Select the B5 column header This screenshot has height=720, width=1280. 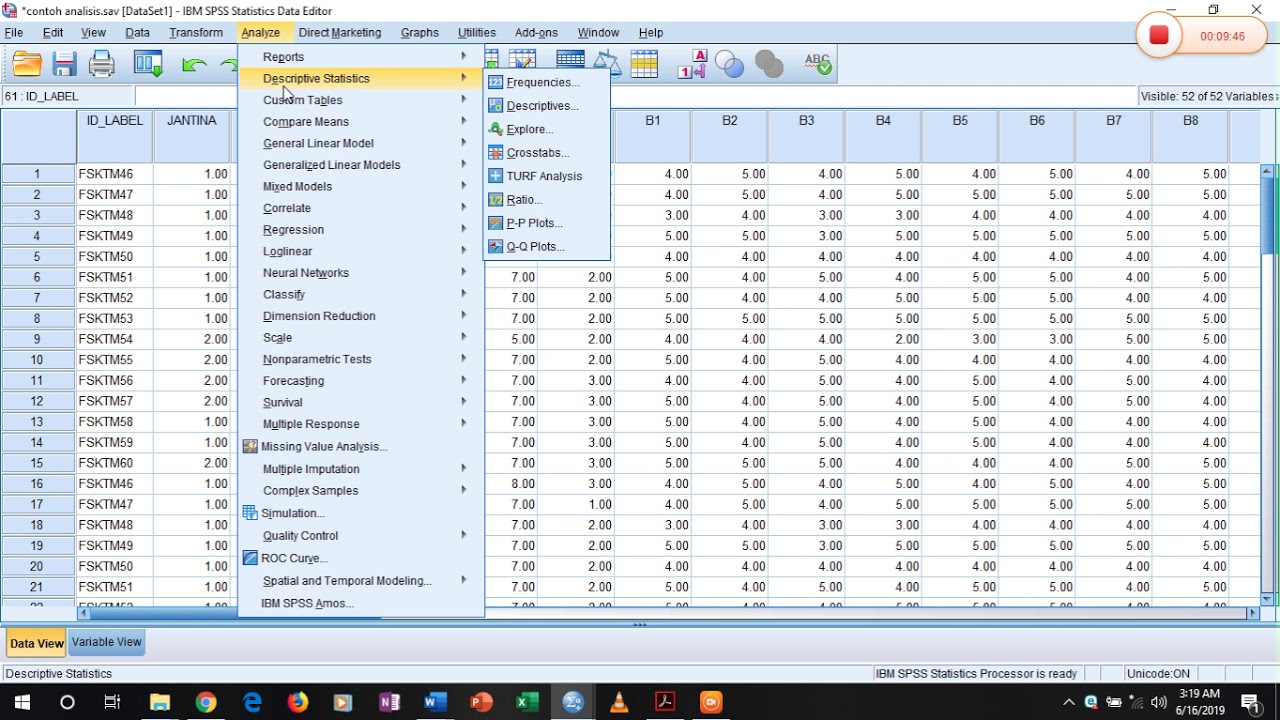(960, 135)
